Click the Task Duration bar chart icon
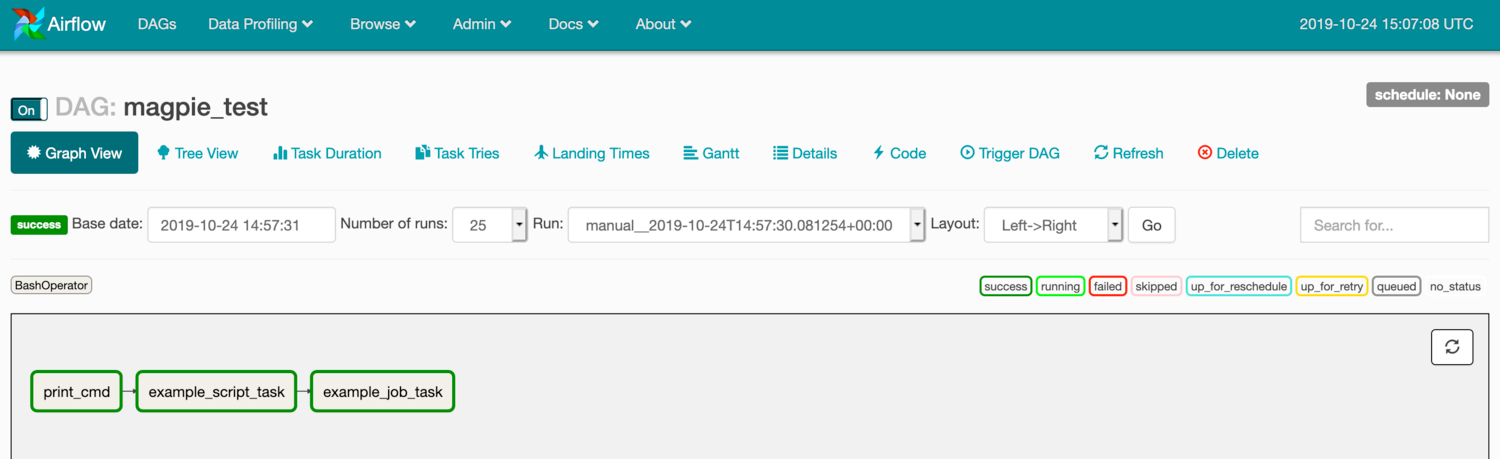This screenshot has width=1500, height=459. (x=280, y=153)
